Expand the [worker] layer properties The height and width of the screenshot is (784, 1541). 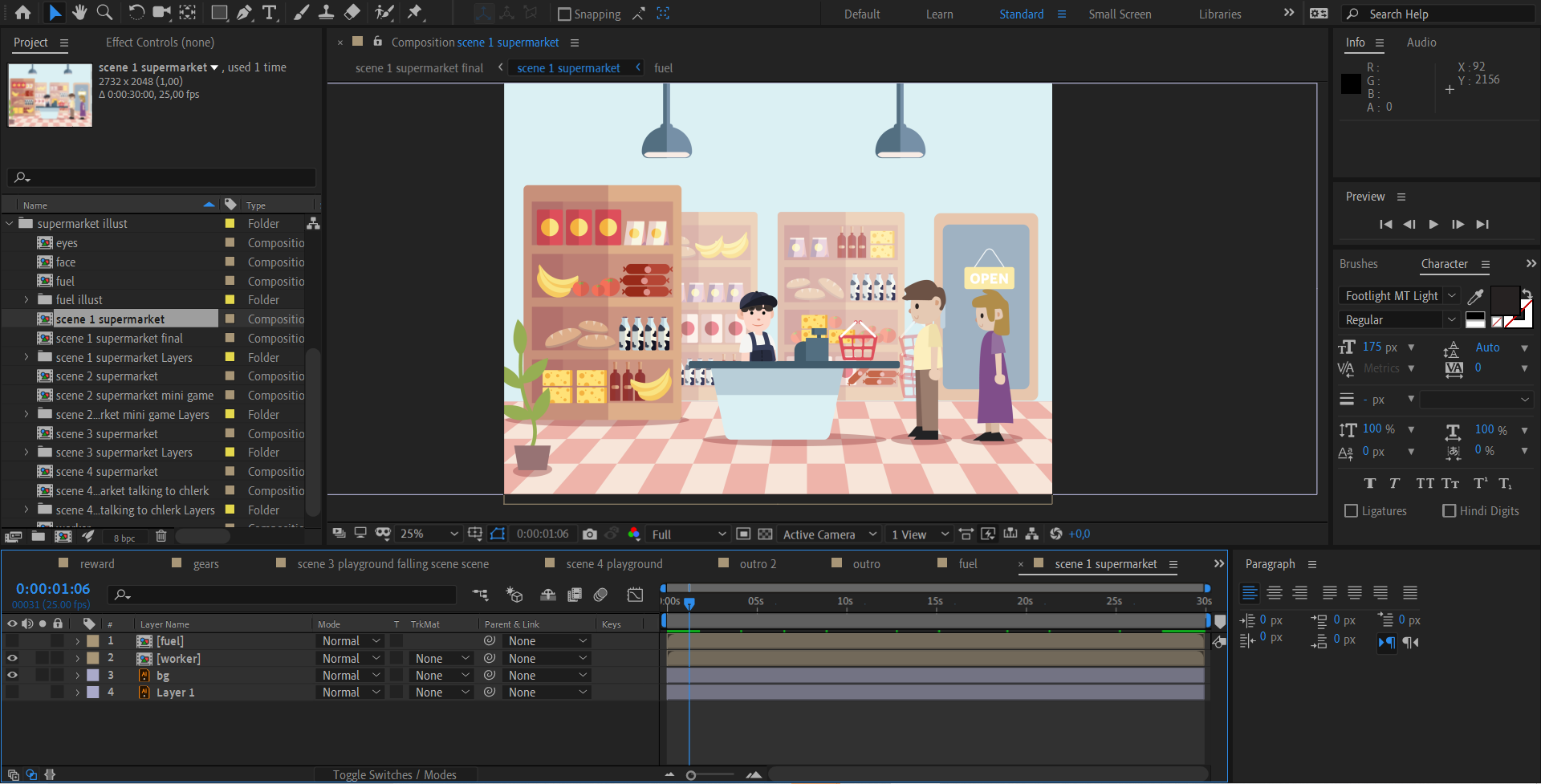click(77, 659)
